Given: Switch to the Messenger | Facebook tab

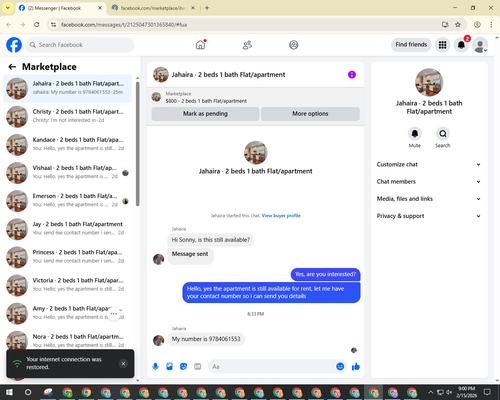Looking at the screenshot, I should point(61,8).
